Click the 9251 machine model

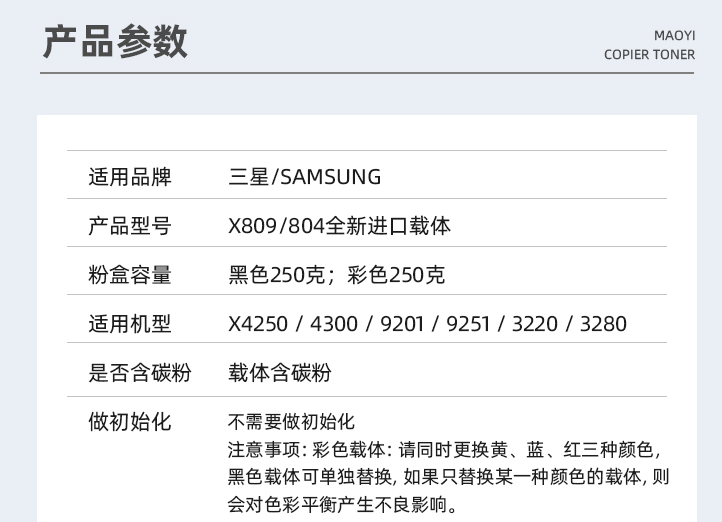pos(469,324)
